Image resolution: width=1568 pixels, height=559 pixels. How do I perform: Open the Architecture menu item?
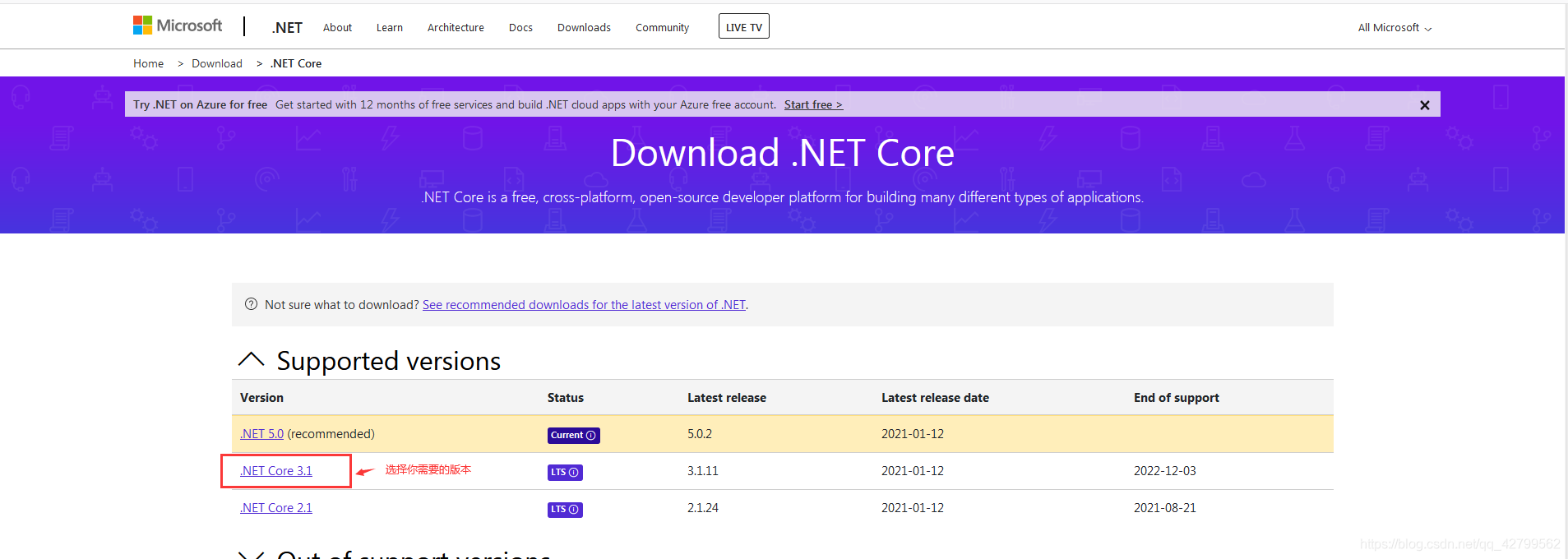[456, 28]
